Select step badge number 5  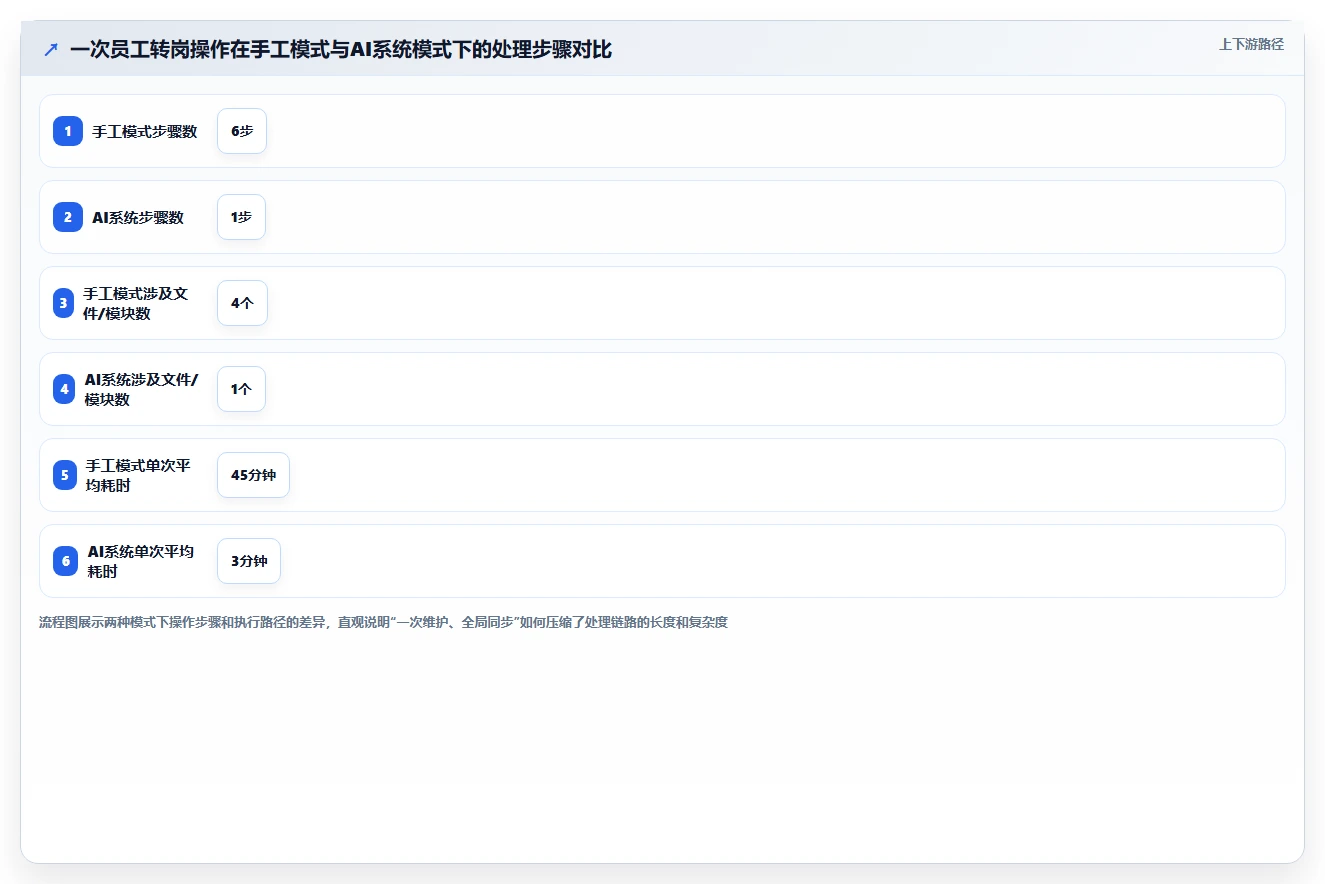click(x=65, y=475)
